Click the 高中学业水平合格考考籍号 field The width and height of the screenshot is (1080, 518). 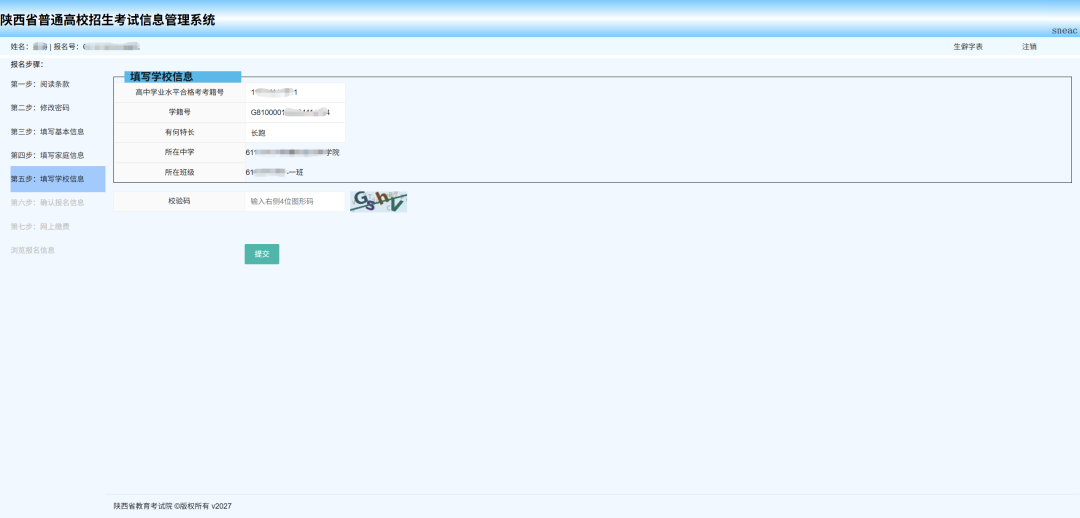tap(295, 92)
